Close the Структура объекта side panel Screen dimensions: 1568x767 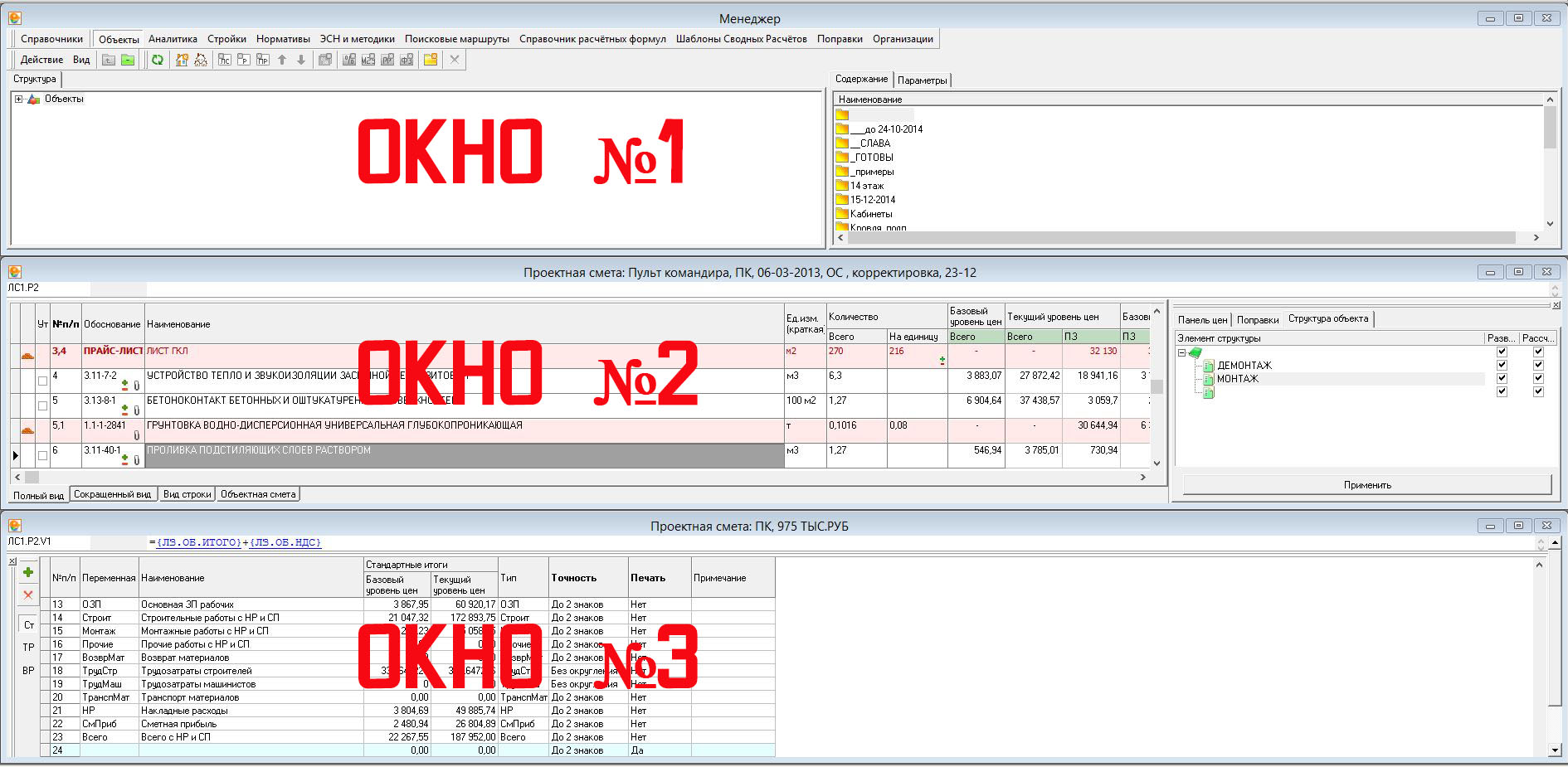tap(1556, 305)
